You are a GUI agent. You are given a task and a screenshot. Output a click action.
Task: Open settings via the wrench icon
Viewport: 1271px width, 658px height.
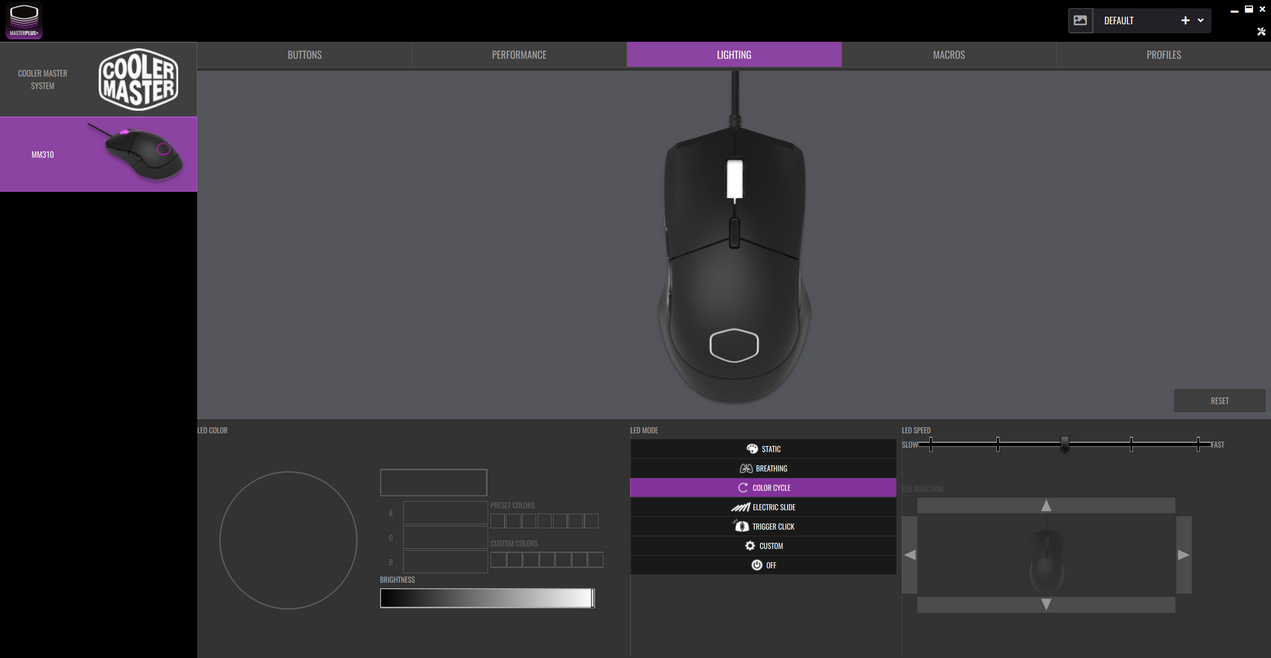[x=1261, y=31]
